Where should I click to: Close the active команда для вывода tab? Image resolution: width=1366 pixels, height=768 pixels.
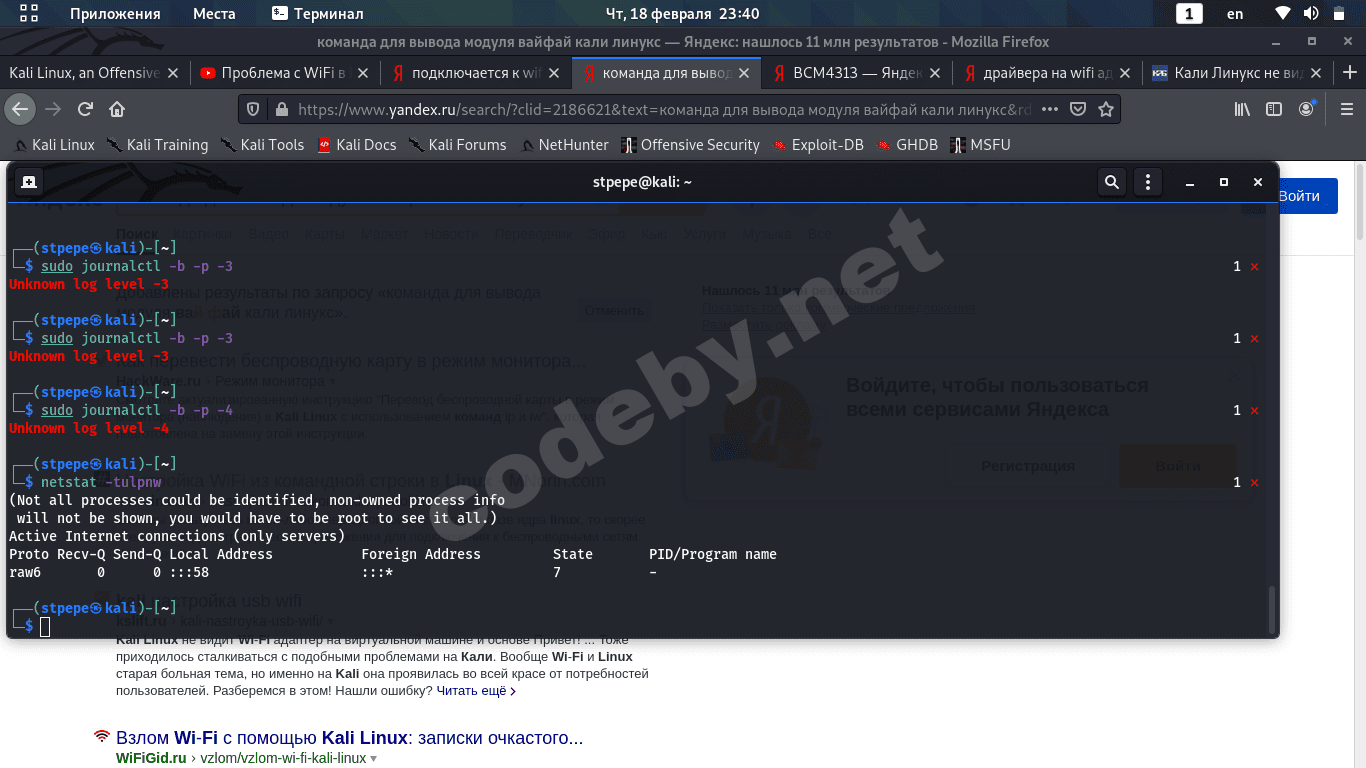point(744,73)
